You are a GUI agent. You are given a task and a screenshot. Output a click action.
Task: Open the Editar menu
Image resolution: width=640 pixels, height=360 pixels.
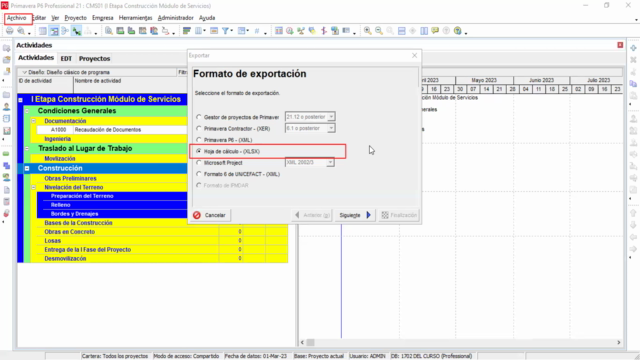pos(39,18)
